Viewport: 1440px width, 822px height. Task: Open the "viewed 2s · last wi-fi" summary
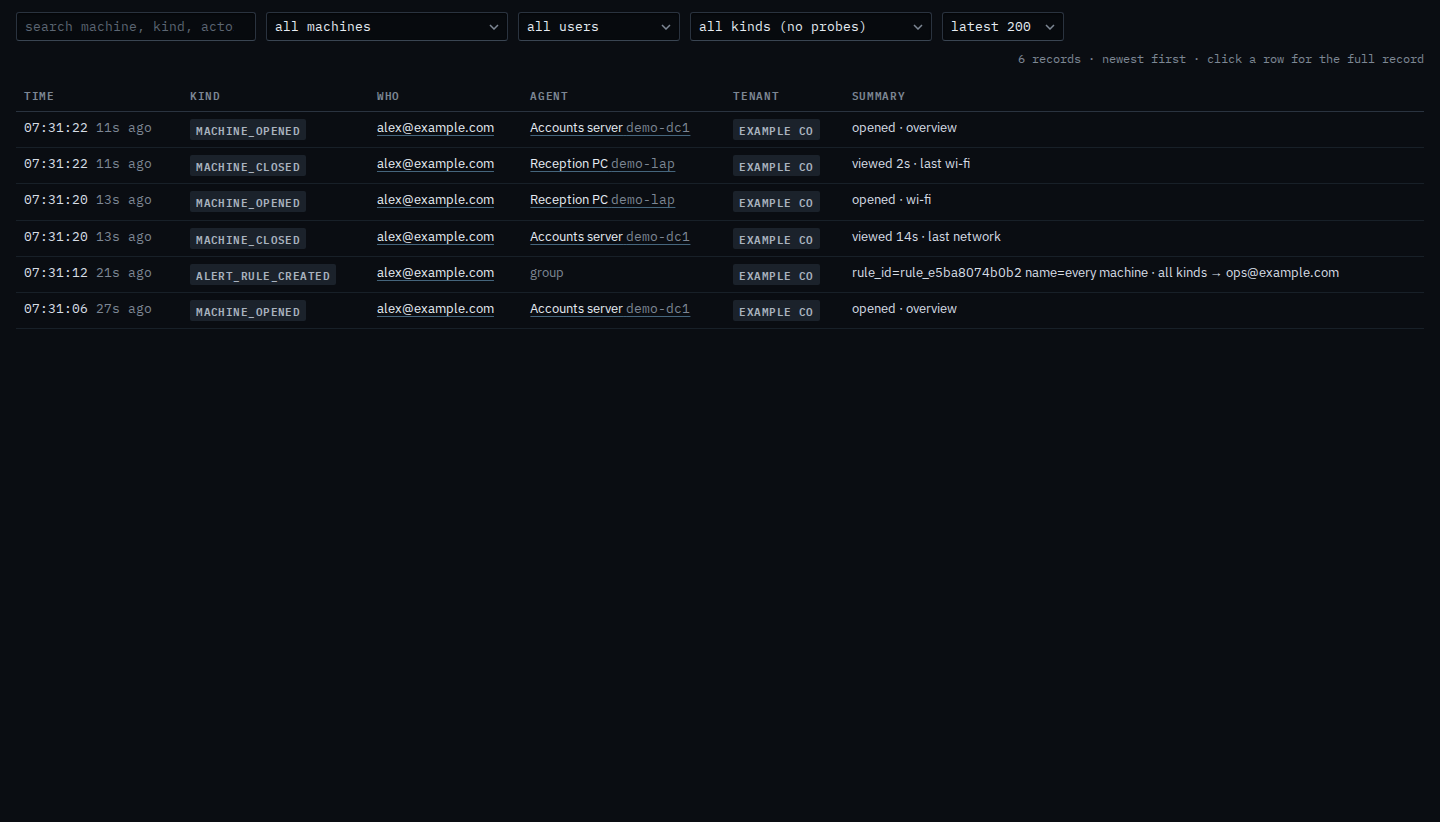click(x=911, y=164)
